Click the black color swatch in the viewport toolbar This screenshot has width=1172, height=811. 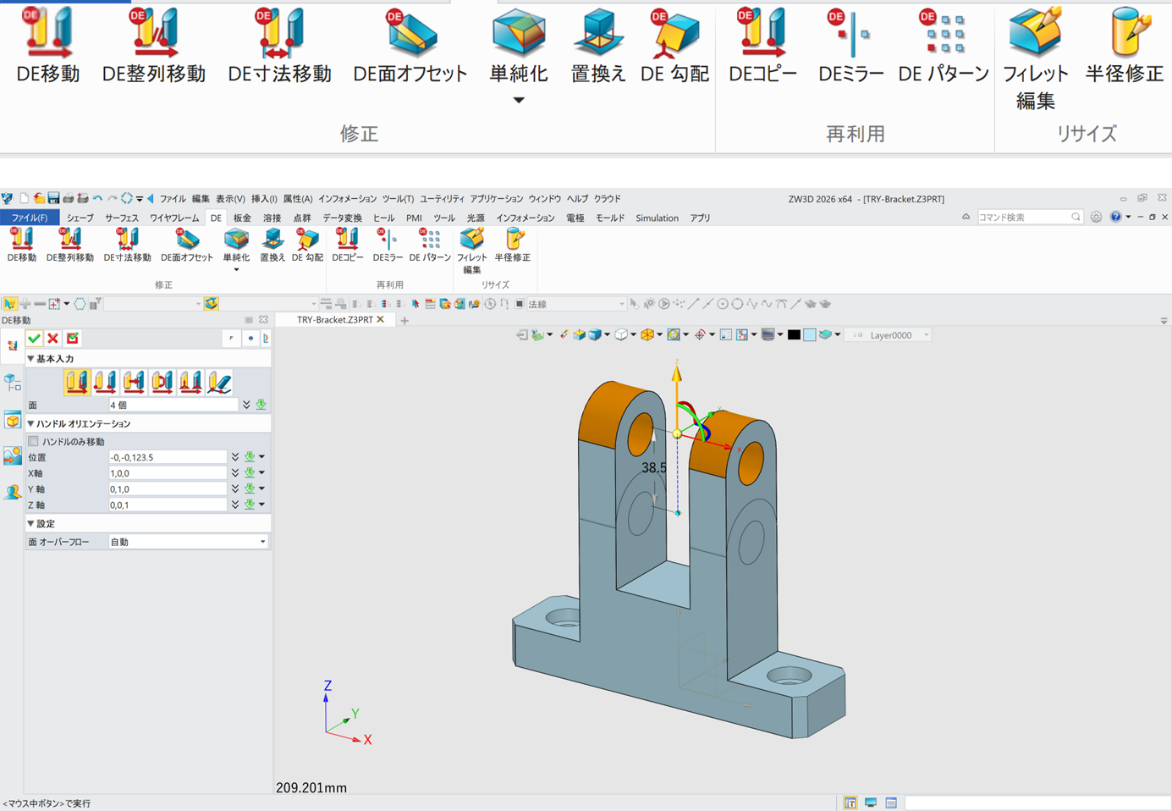pos(794,335)
